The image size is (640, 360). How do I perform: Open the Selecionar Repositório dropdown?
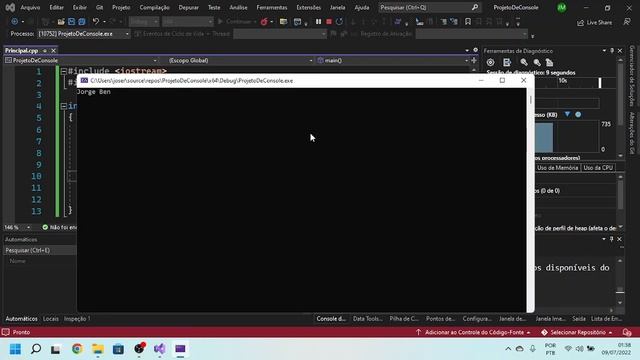[x=577, y=332]
